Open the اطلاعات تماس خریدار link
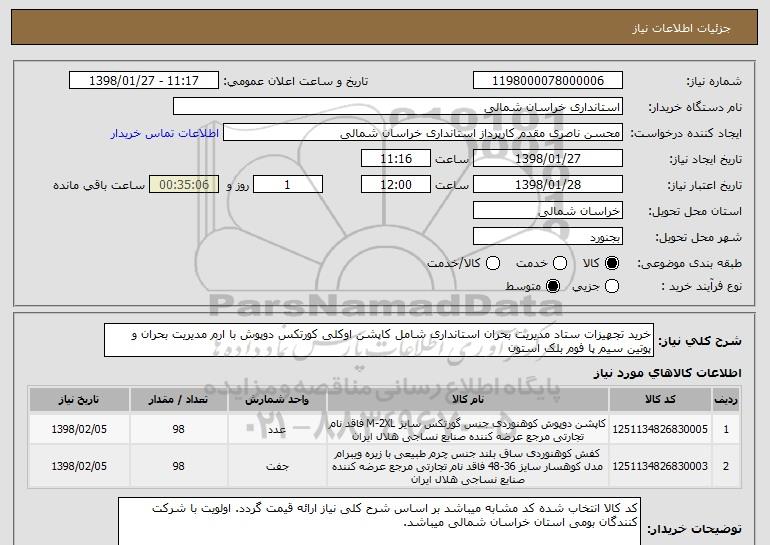The height and width of the screenshot is (545, 770). [x=165, y=134]
